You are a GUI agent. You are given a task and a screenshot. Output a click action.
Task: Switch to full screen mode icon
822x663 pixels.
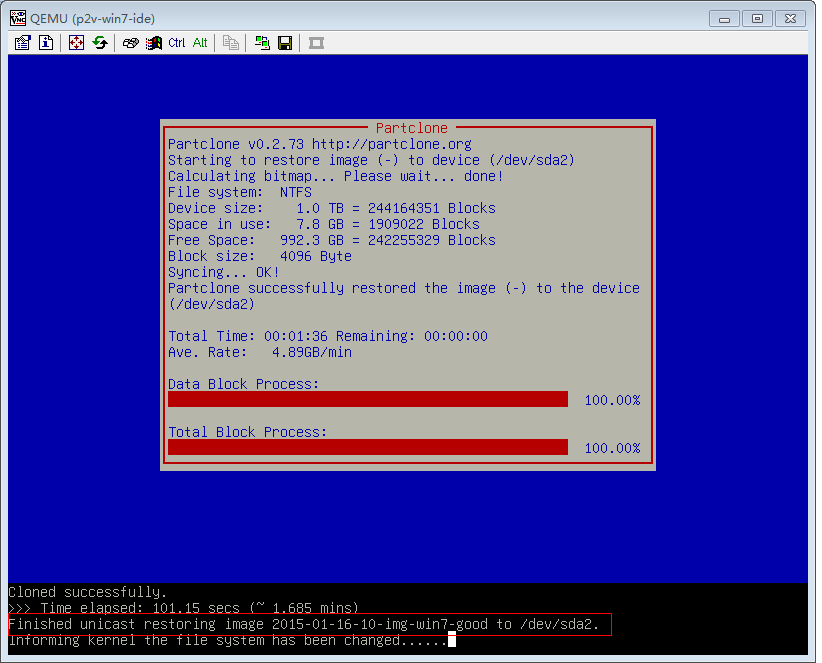coord(77,42)
